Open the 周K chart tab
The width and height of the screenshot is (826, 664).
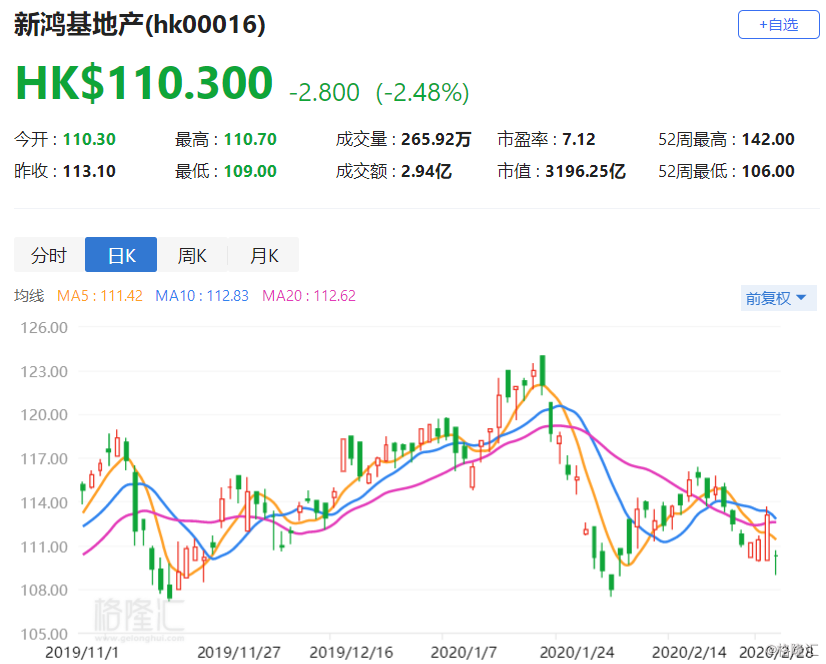click(x=192, y=255)
